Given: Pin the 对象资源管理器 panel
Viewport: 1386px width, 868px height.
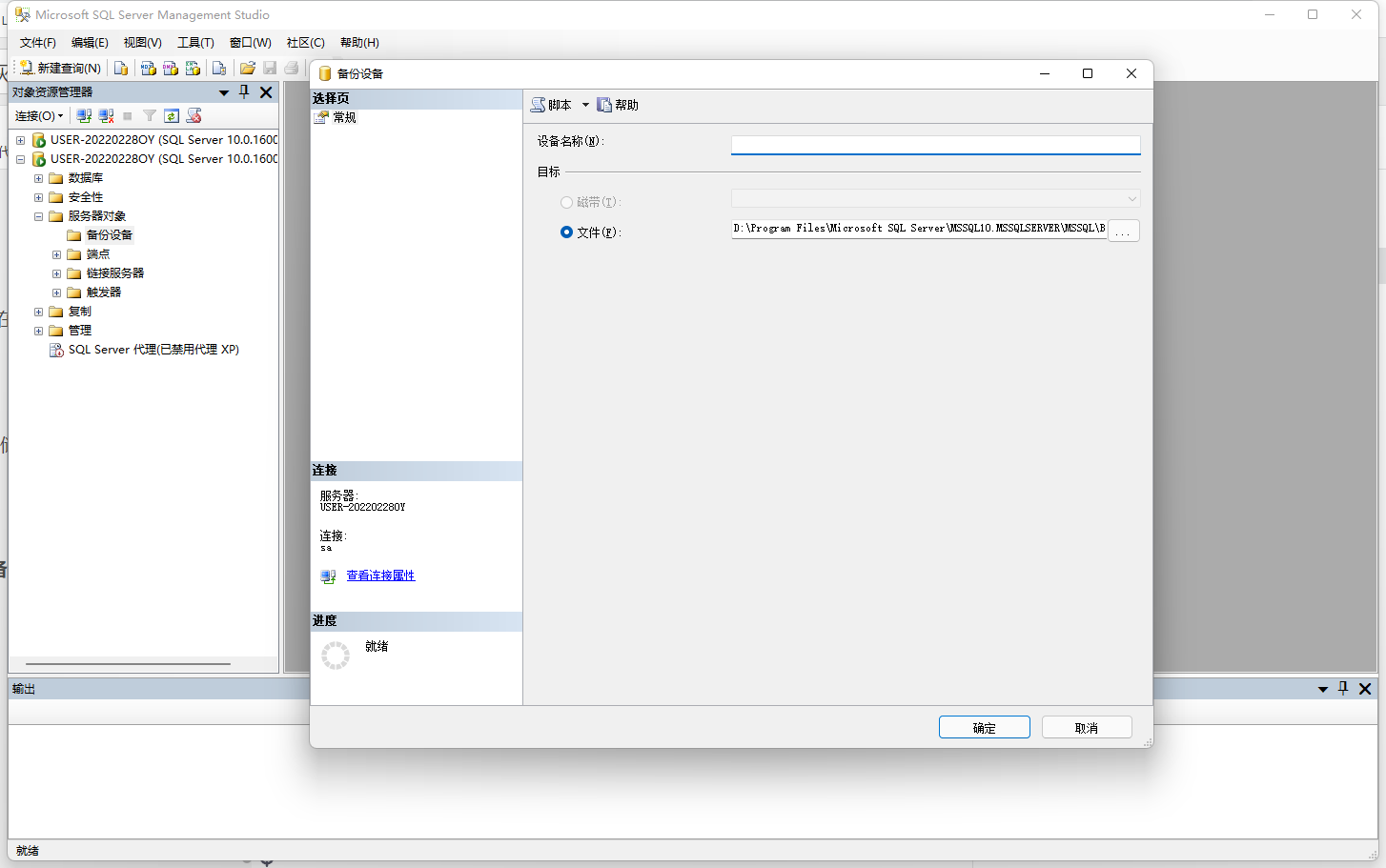Looking at the screenshot, I should [x=244, y=91].
